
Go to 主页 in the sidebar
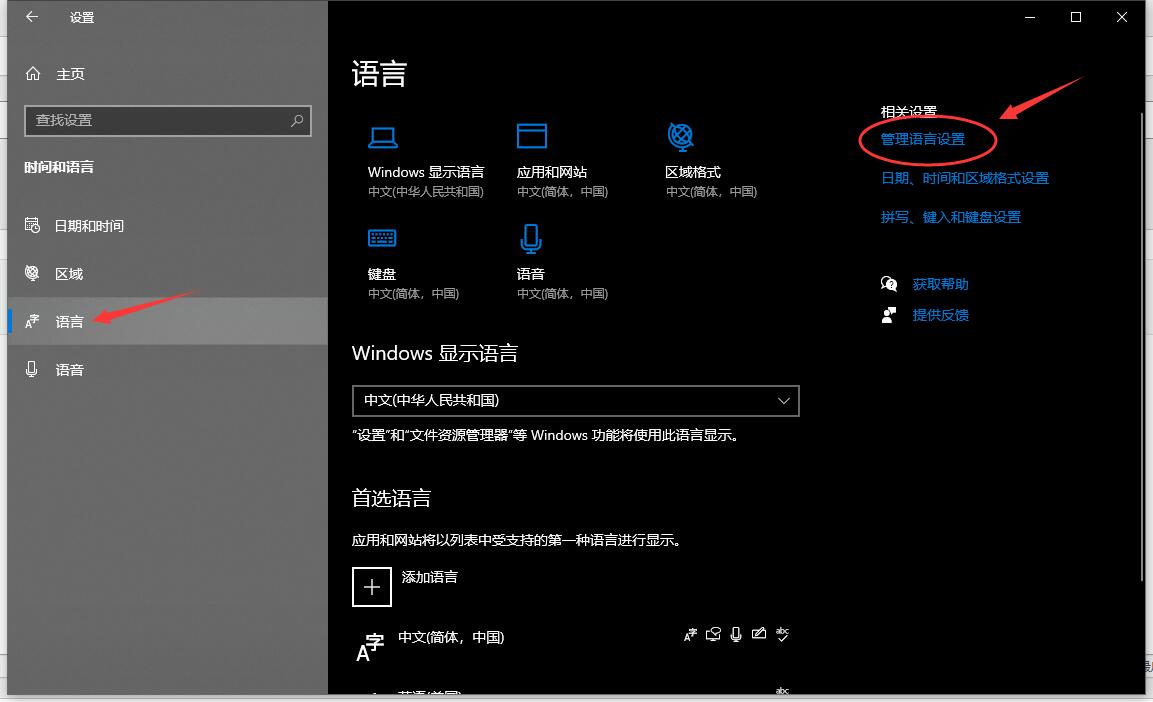(x=68, y=73)
